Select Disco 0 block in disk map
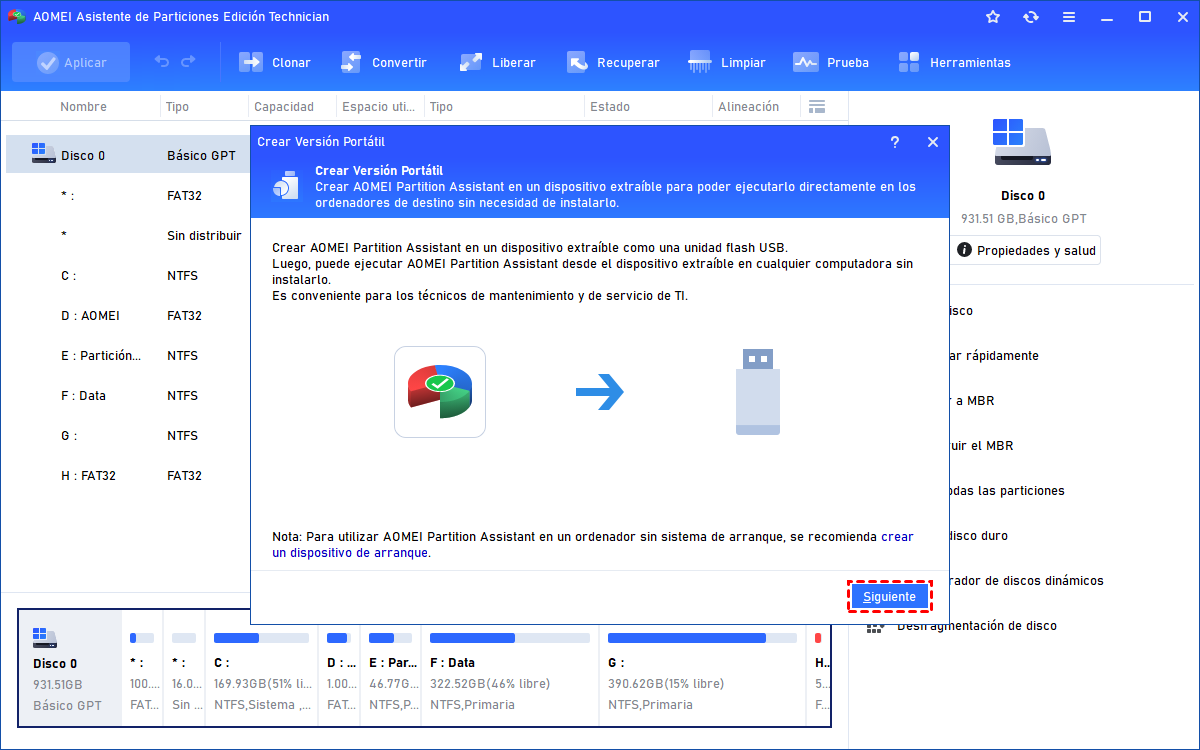Viewport: 1200px width, 750px height. tap(71, 668)
